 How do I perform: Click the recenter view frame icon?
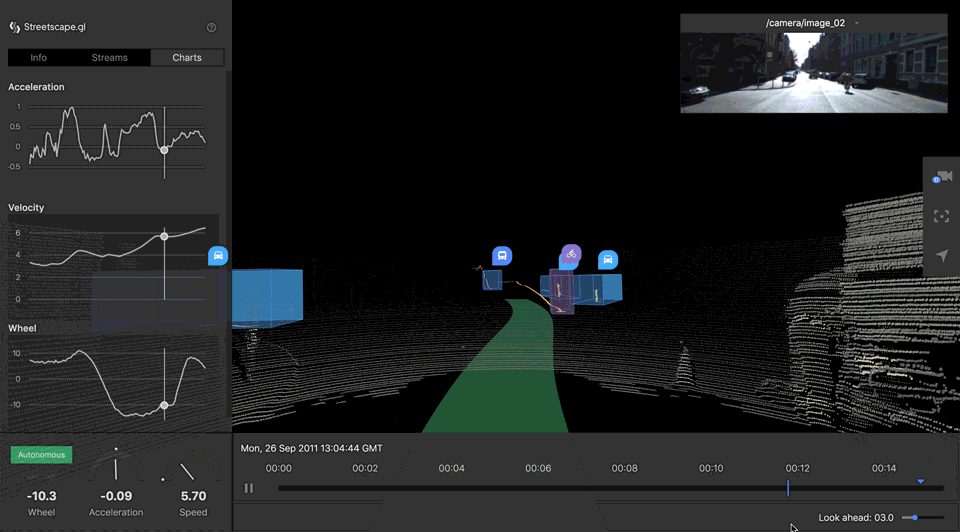942,216
